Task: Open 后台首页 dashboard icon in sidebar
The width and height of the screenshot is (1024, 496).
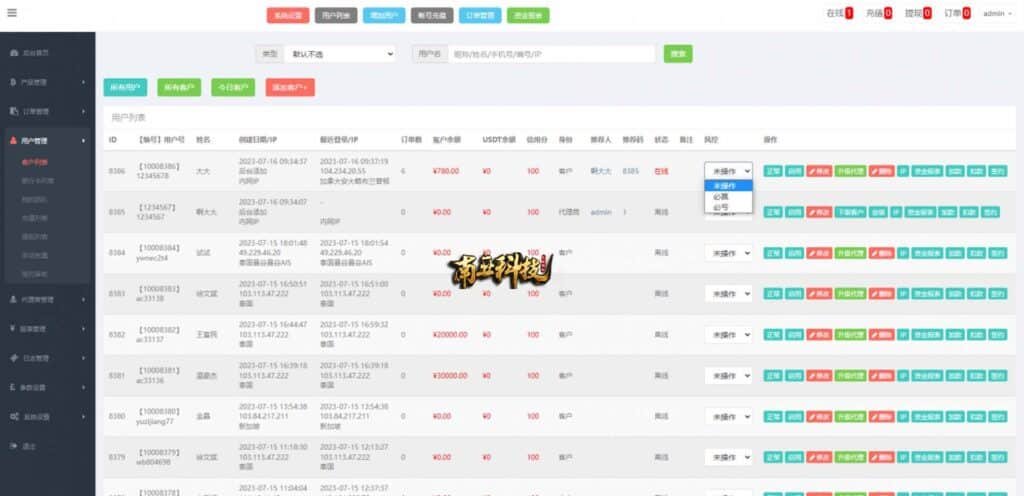Action: 12,51
